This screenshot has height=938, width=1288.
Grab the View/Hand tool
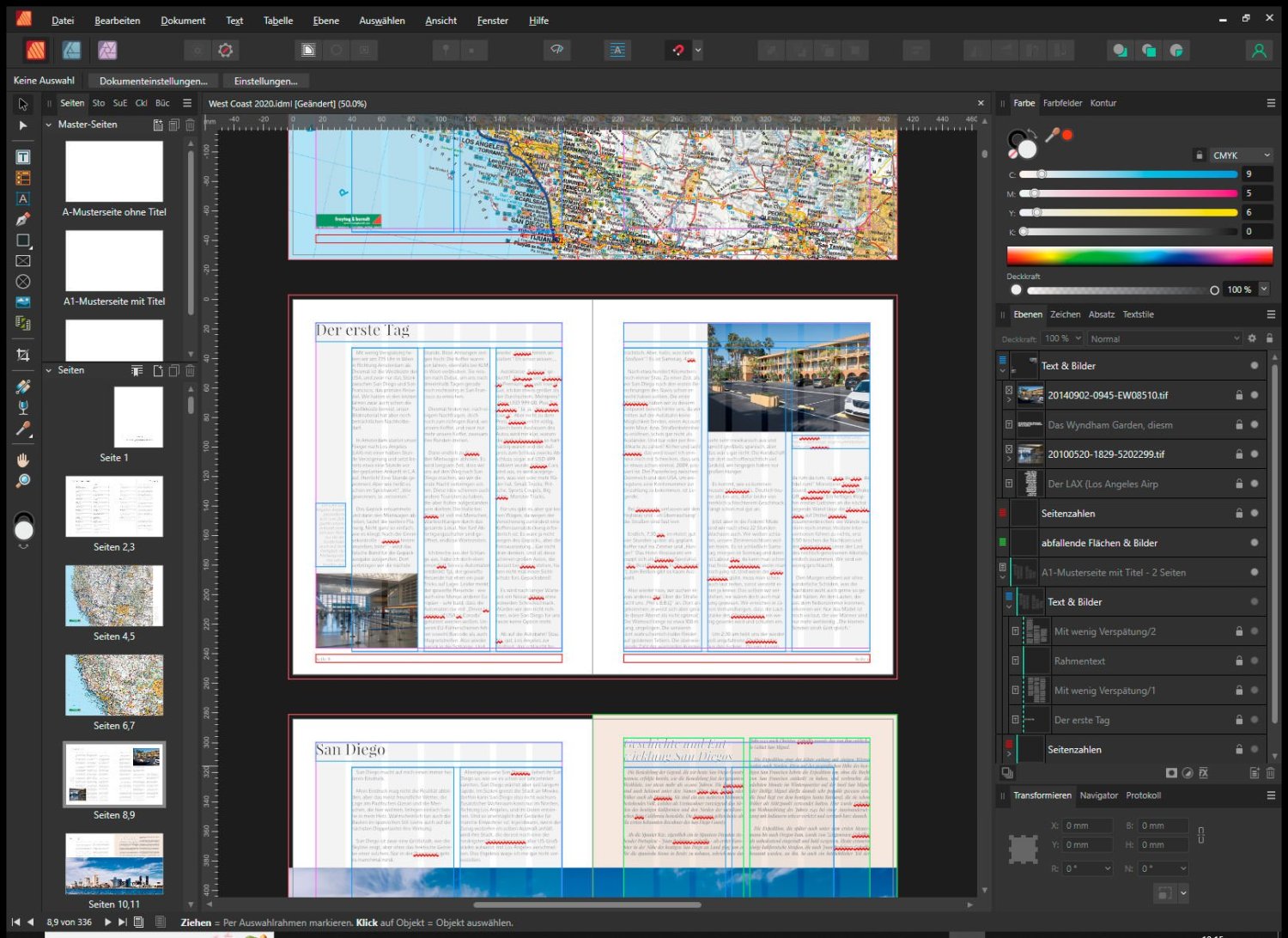[23, 460]
